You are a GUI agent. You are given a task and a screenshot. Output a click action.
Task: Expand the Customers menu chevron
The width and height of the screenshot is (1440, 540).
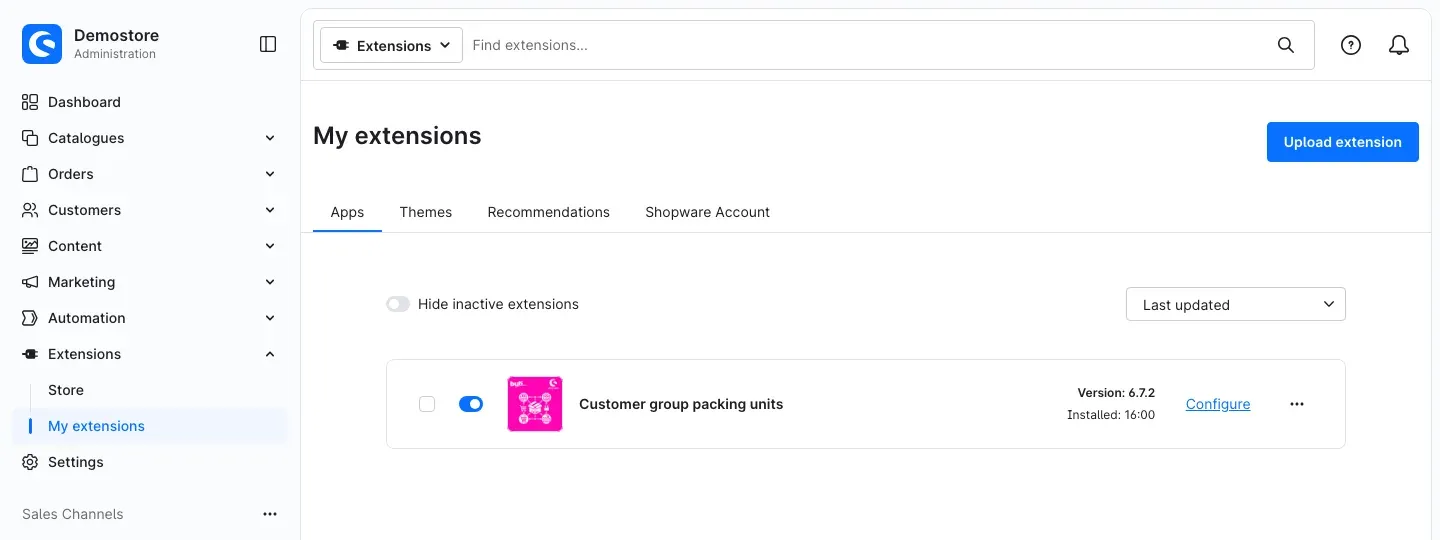point(270,210)
